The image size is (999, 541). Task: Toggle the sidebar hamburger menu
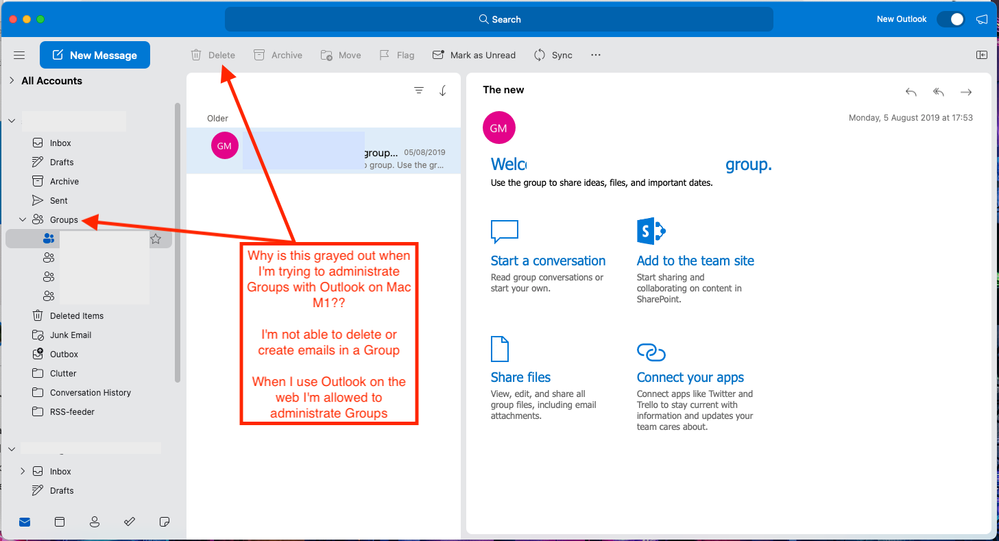pos(19,55)
